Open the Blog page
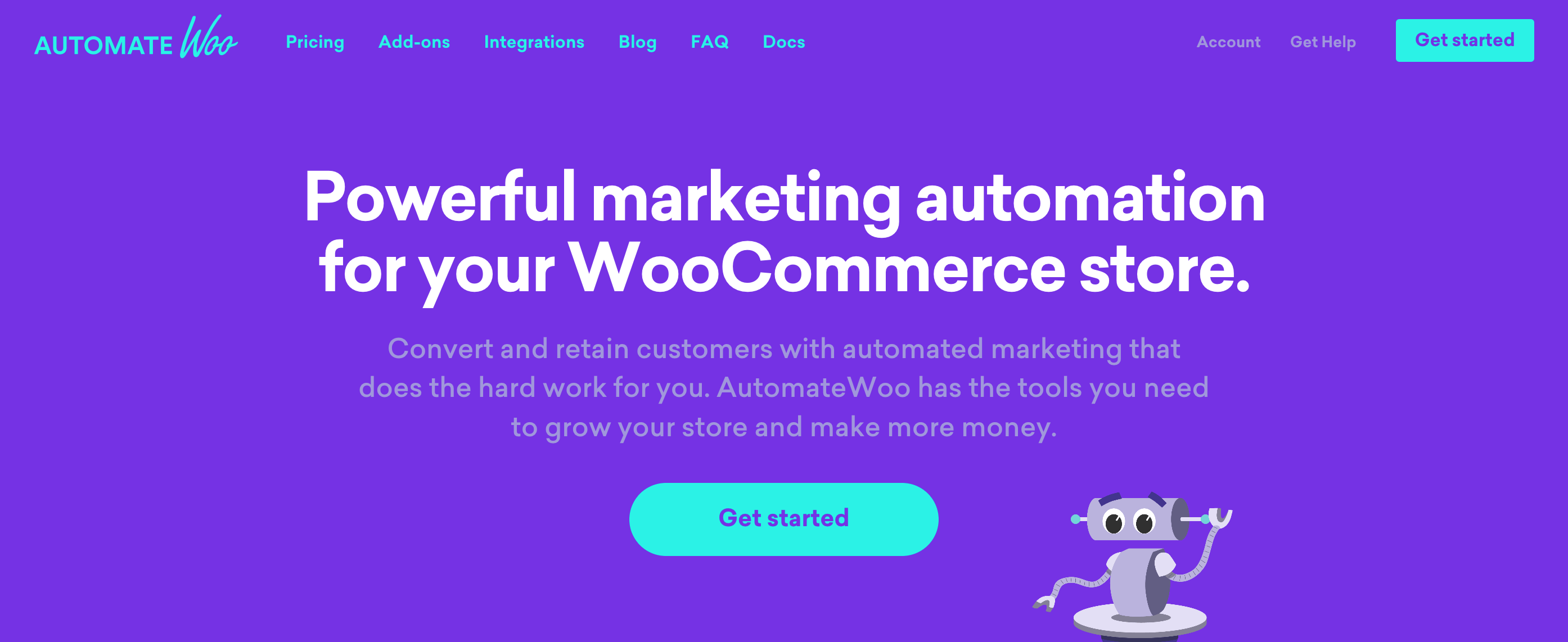 click(x=637, y=41)
